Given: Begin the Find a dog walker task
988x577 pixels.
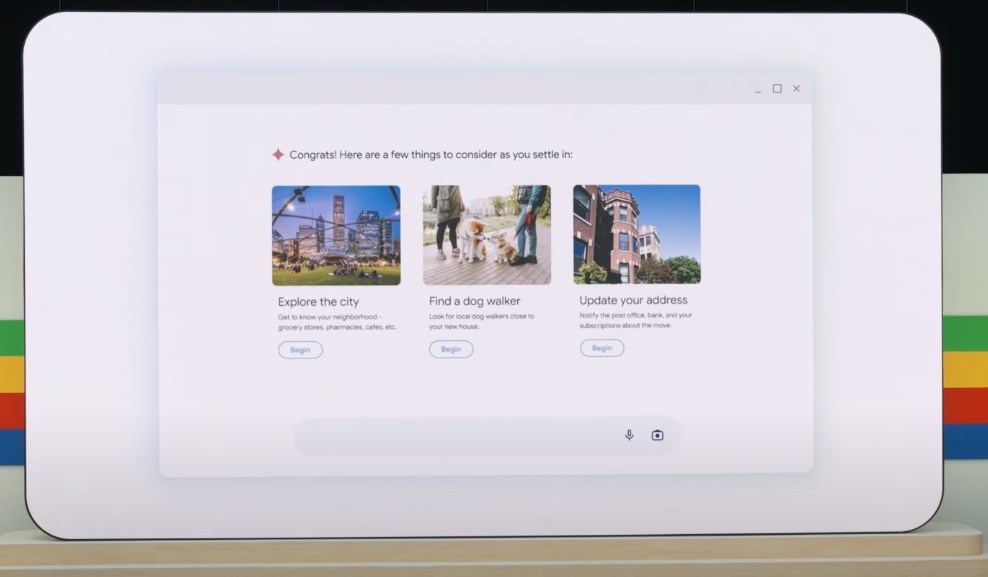Looking at the screenshot, I should (451, 349).
